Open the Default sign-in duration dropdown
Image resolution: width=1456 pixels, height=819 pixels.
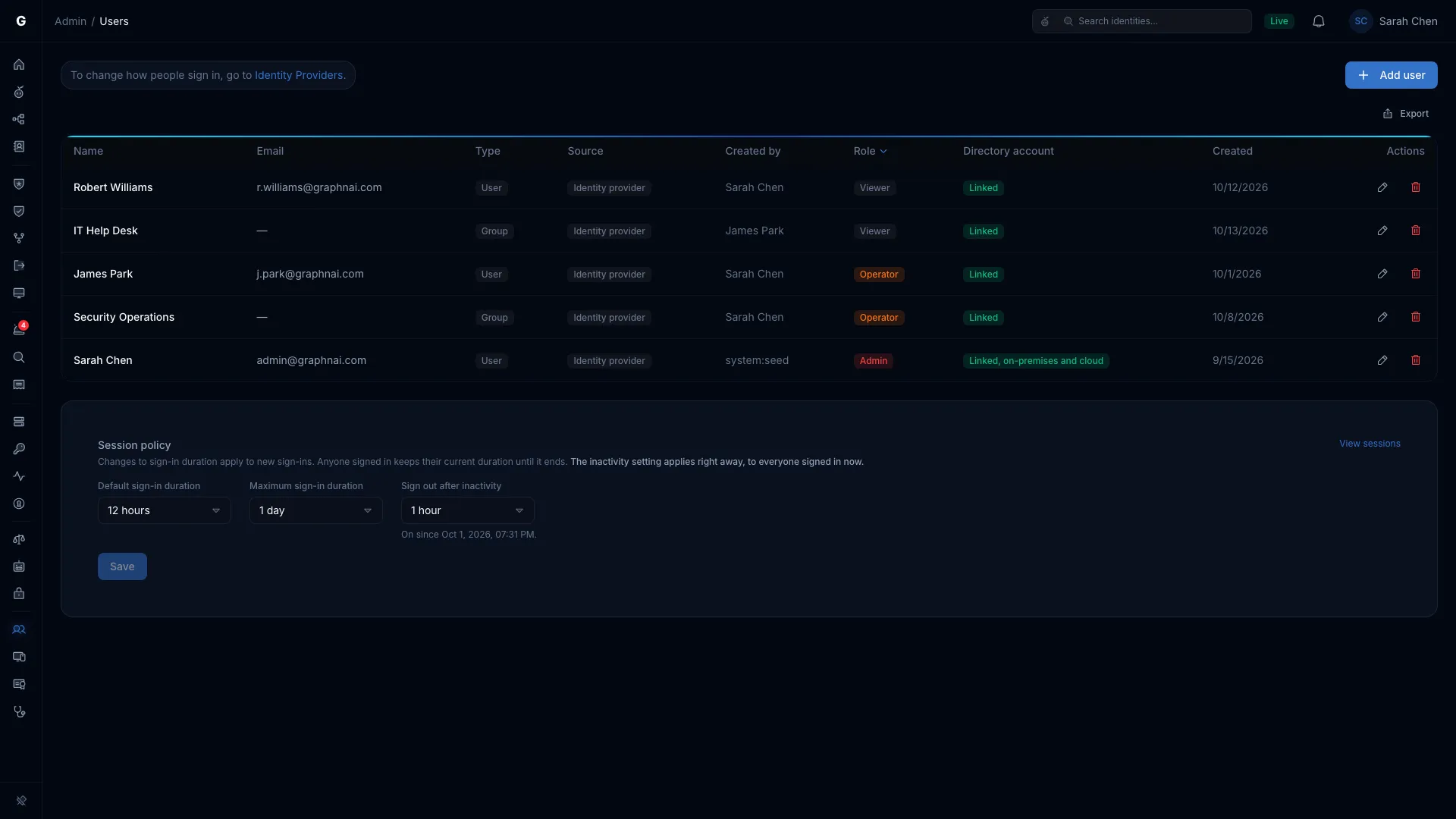click(x=165, y=510)
